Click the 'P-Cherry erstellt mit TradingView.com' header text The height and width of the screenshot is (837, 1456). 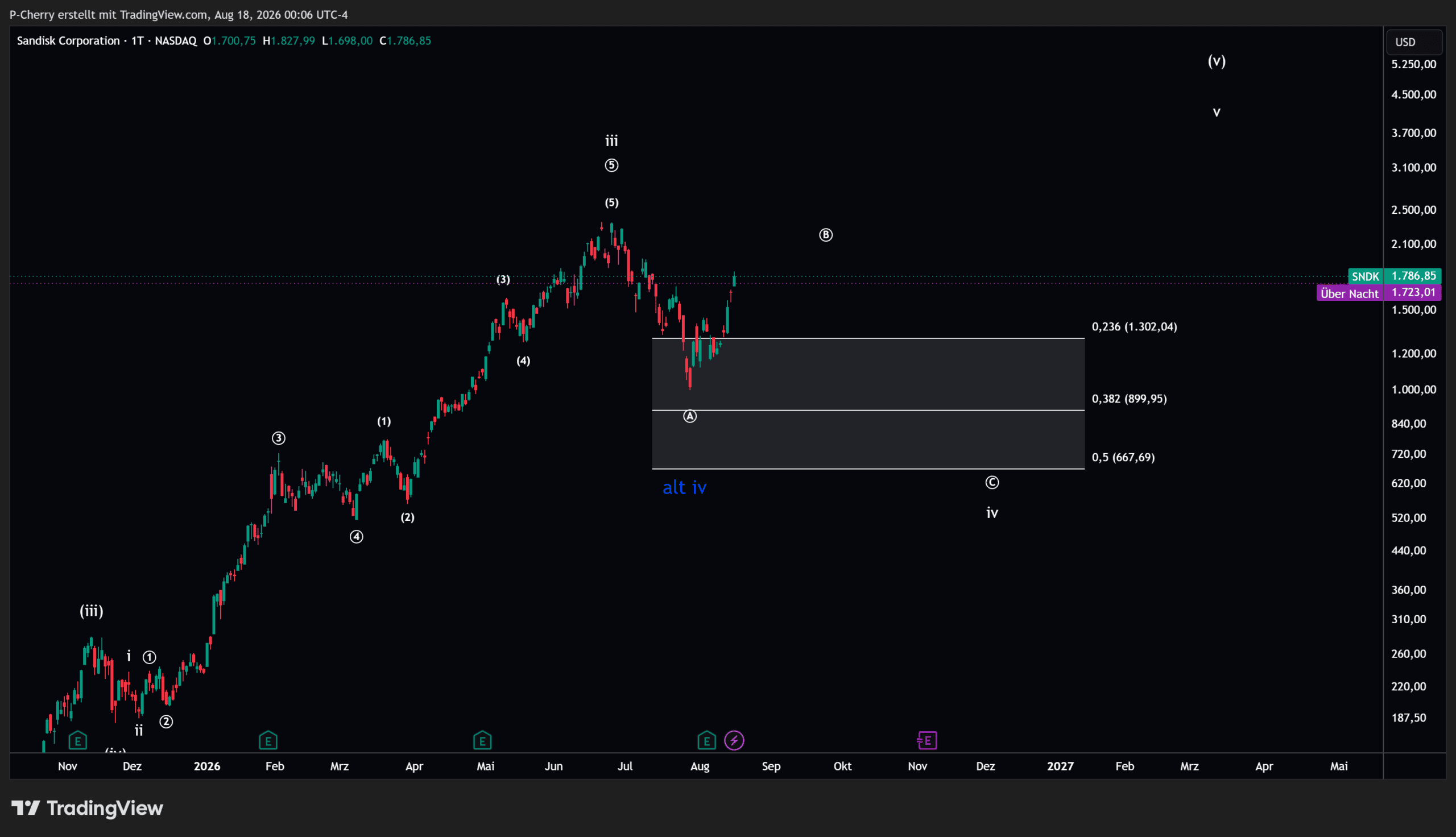coord(109,15)
